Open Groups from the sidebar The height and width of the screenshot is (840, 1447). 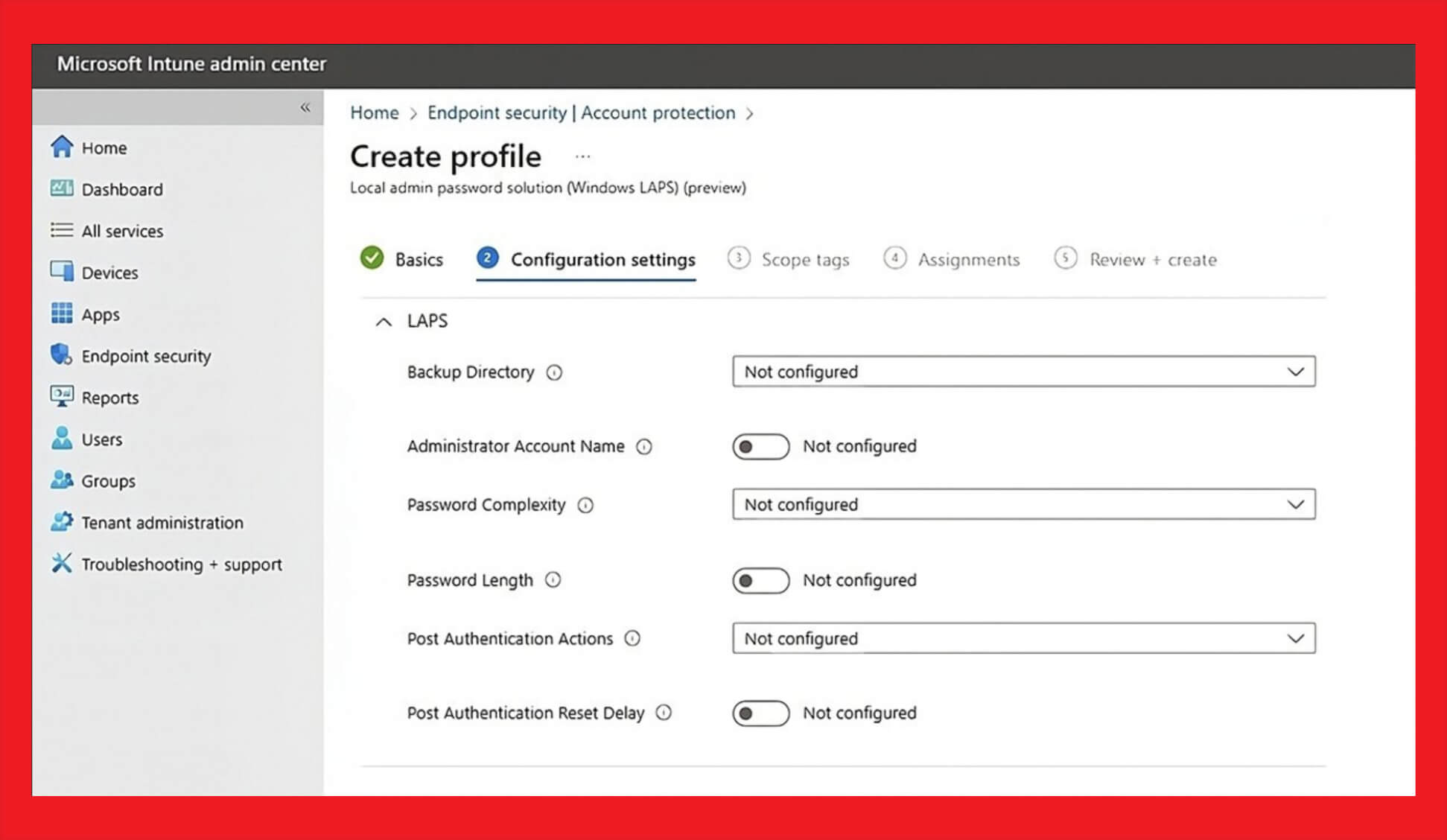click(x=109, y=481)
